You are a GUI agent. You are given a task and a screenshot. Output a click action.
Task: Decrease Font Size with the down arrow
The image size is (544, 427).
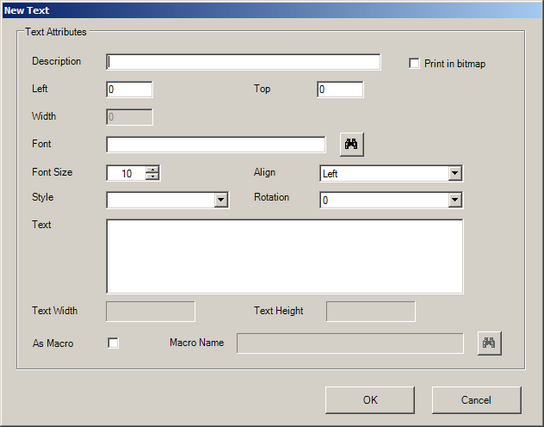[152, 177]
